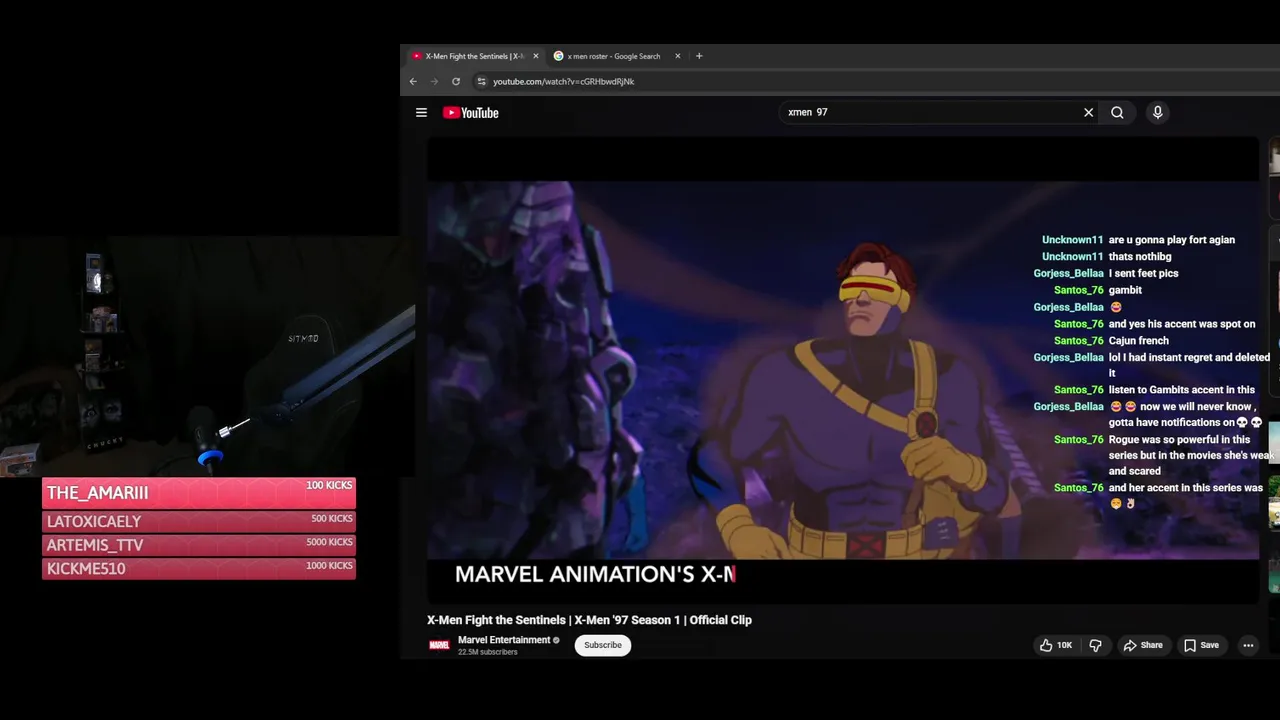1280x720 pixels.
Task: Click chat message 'I sent feet pics'
Action: [x=1143, y=273]
